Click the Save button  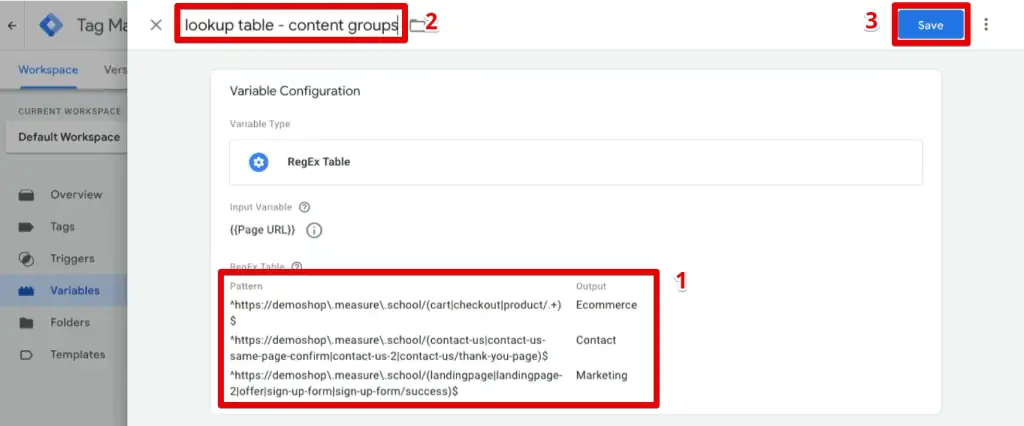pos(930,25)
